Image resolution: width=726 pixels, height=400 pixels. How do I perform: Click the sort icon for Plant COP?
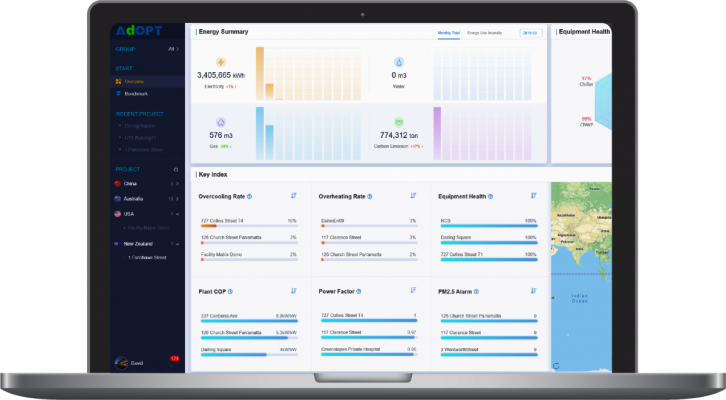click(293, 292)
